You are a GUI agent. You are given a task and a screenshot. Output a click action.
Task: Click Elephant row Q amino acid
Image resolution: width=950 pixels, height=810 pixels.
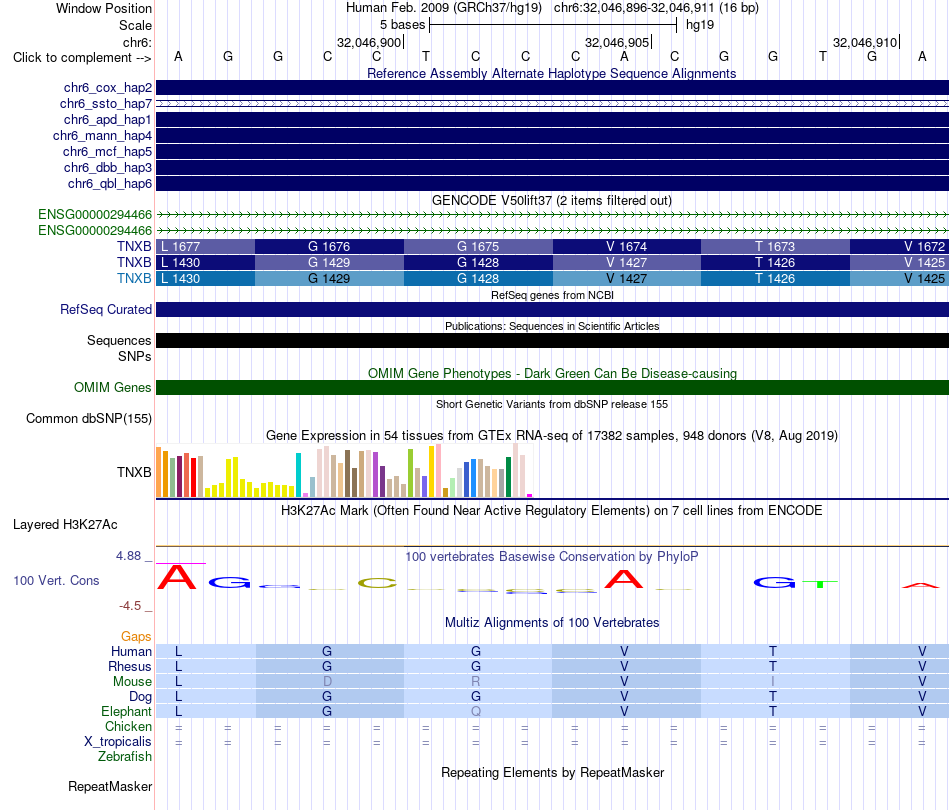click(476, 711)
